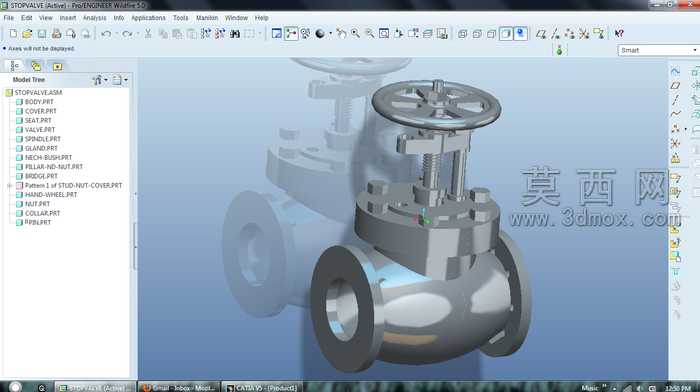700x392 pixels.
Task: Open the saved view list
Action: pyautogui.click(x=413, y=33)
